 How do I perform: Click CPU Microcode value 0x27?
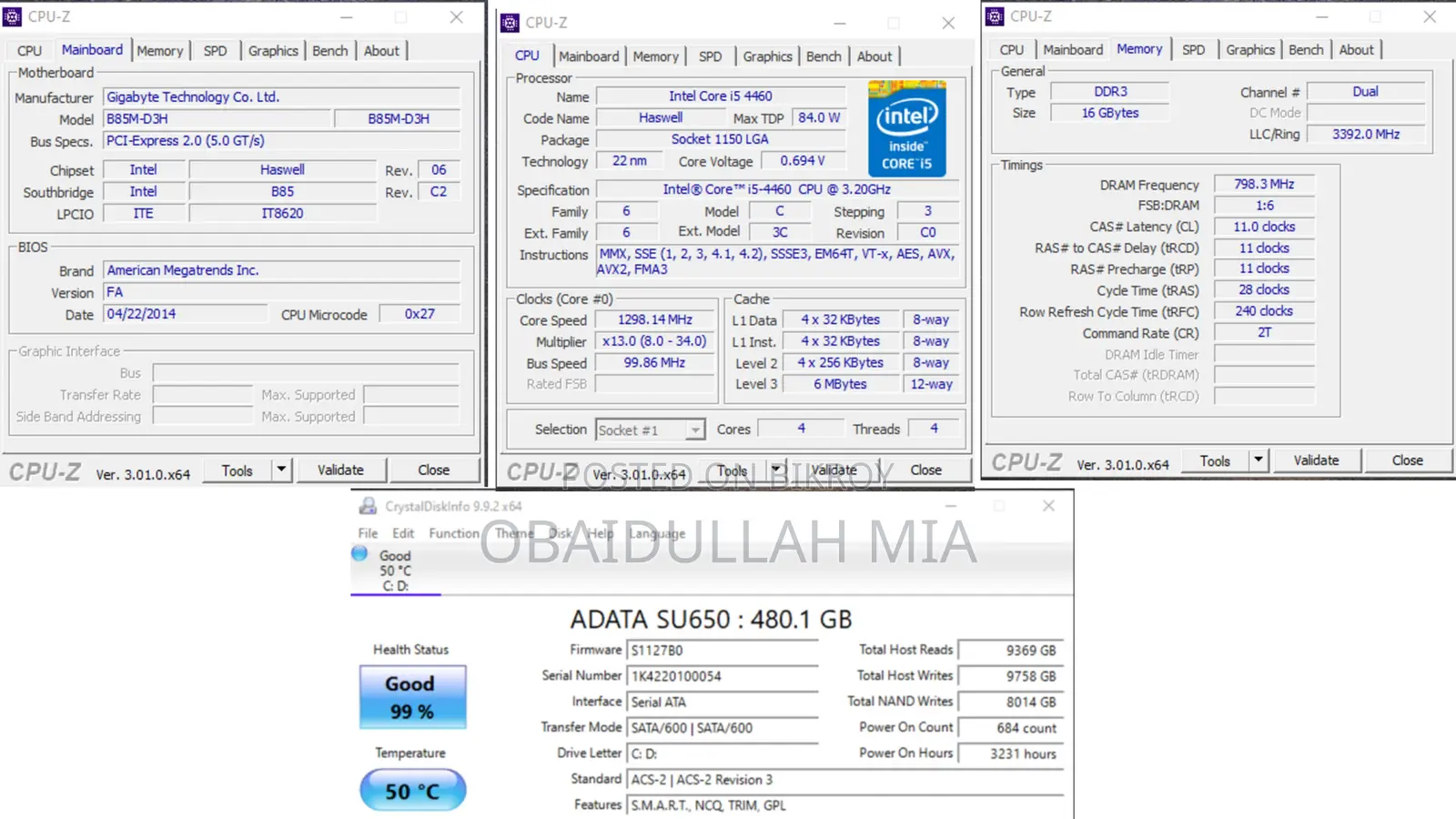tap(420, 314)
